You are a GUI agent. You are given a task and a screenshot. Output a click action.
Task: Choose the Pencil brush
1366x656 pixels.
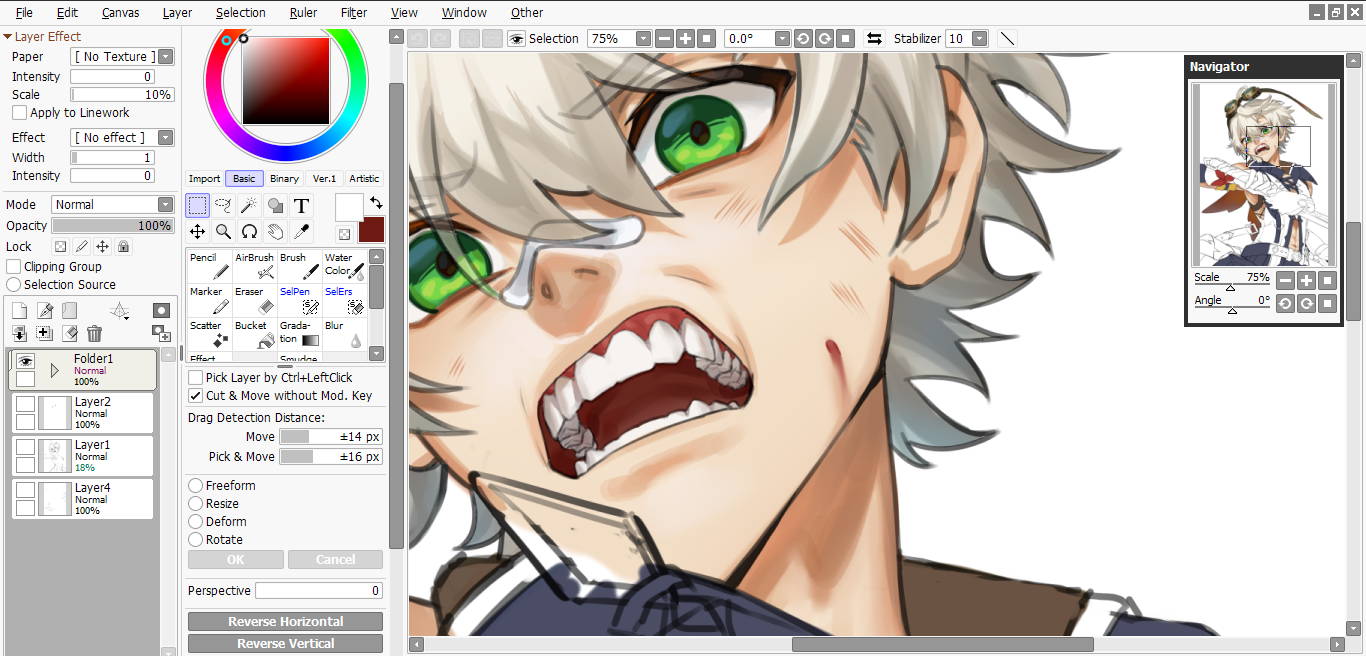pyautogui.click(x=209, y=265)
